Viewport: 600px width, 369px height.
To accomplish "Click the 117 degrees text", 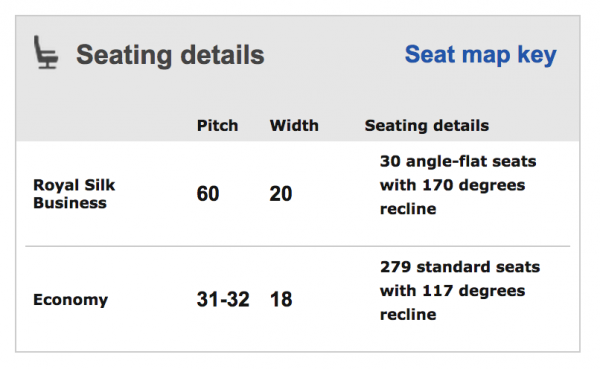I will point(474,291).
